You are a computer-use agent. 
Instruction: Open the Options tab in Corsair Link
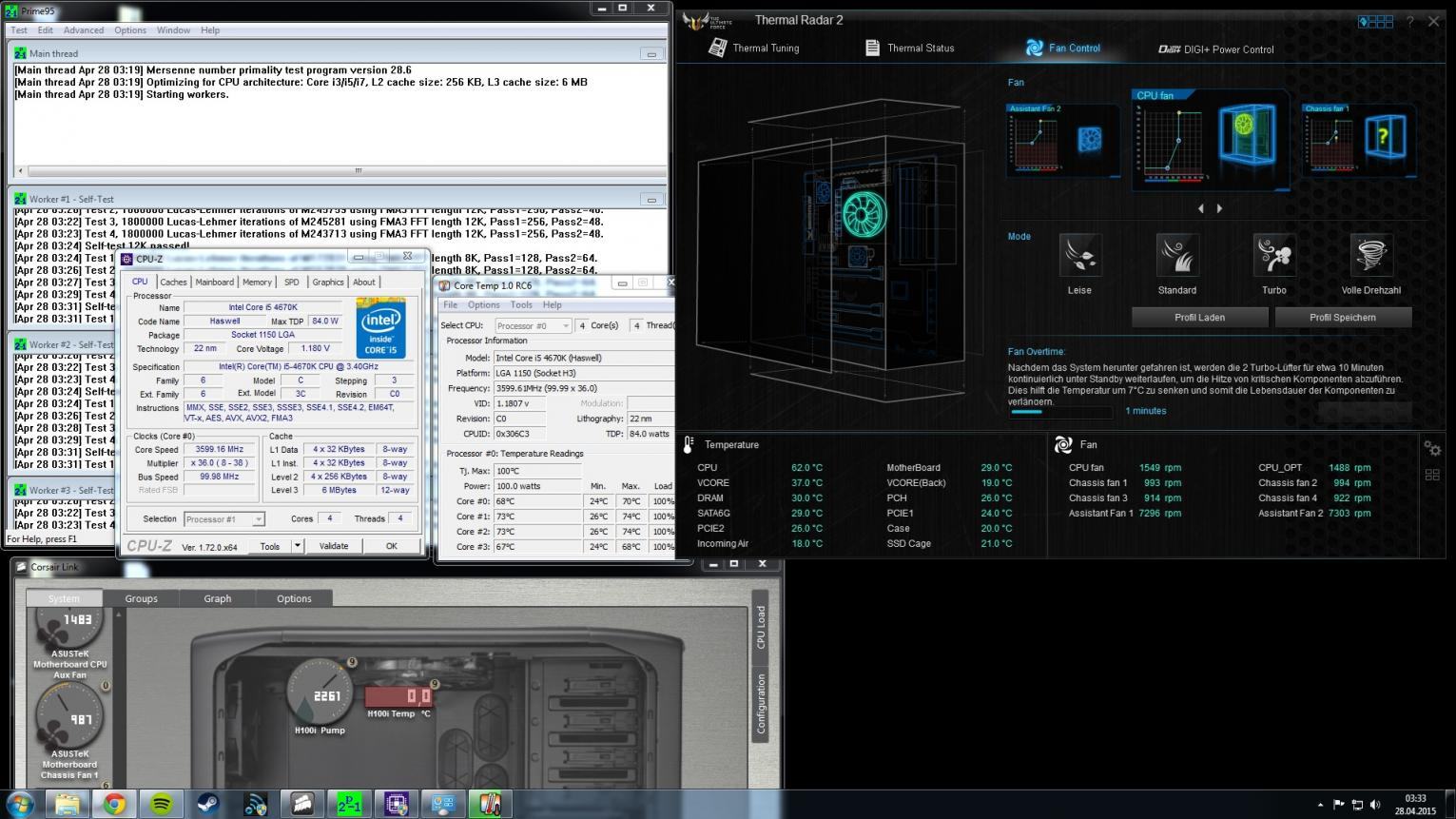pos(294,598)
